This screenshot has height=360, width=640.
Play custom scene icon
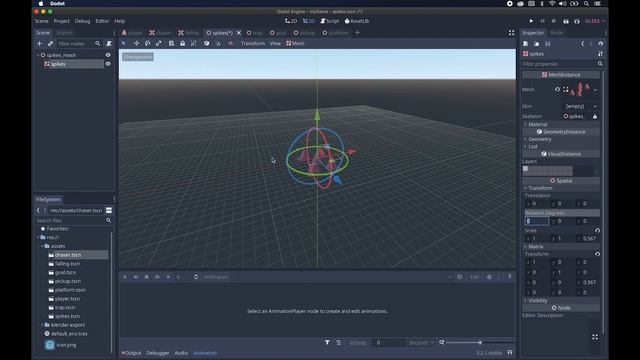(577, 21)
